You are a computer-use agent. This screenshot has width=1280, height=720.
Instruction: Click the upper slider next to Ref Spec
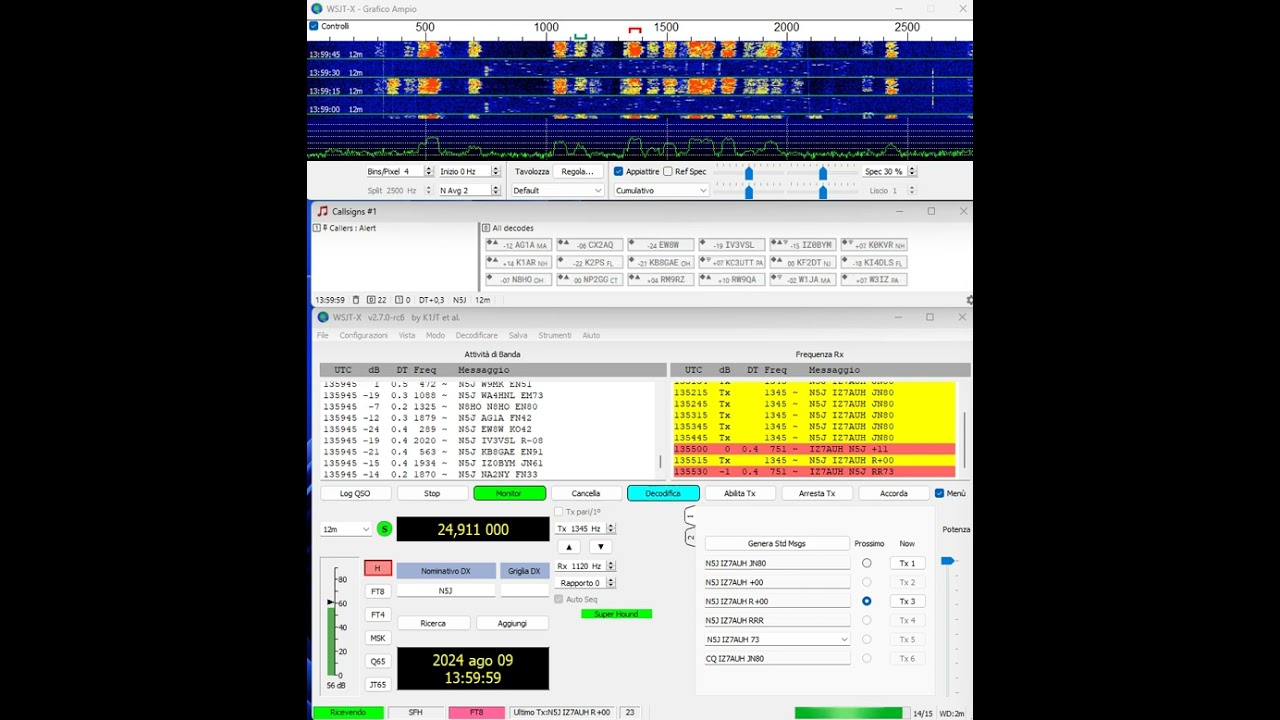point(749,174)
